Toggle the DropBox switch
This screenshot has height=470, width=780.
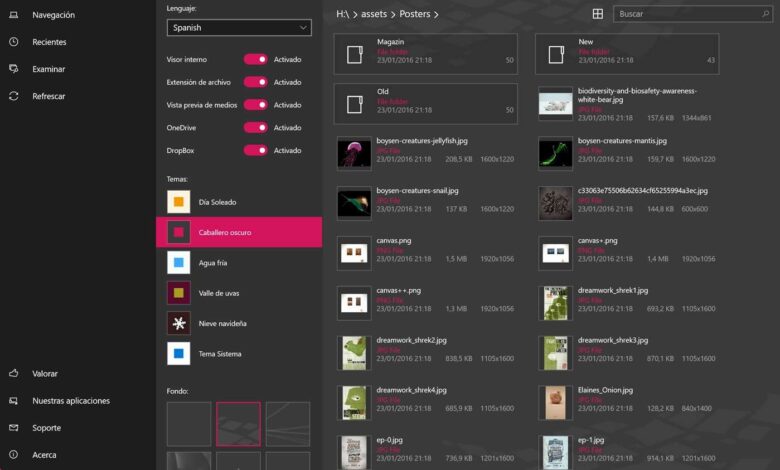tap(256, 150)
